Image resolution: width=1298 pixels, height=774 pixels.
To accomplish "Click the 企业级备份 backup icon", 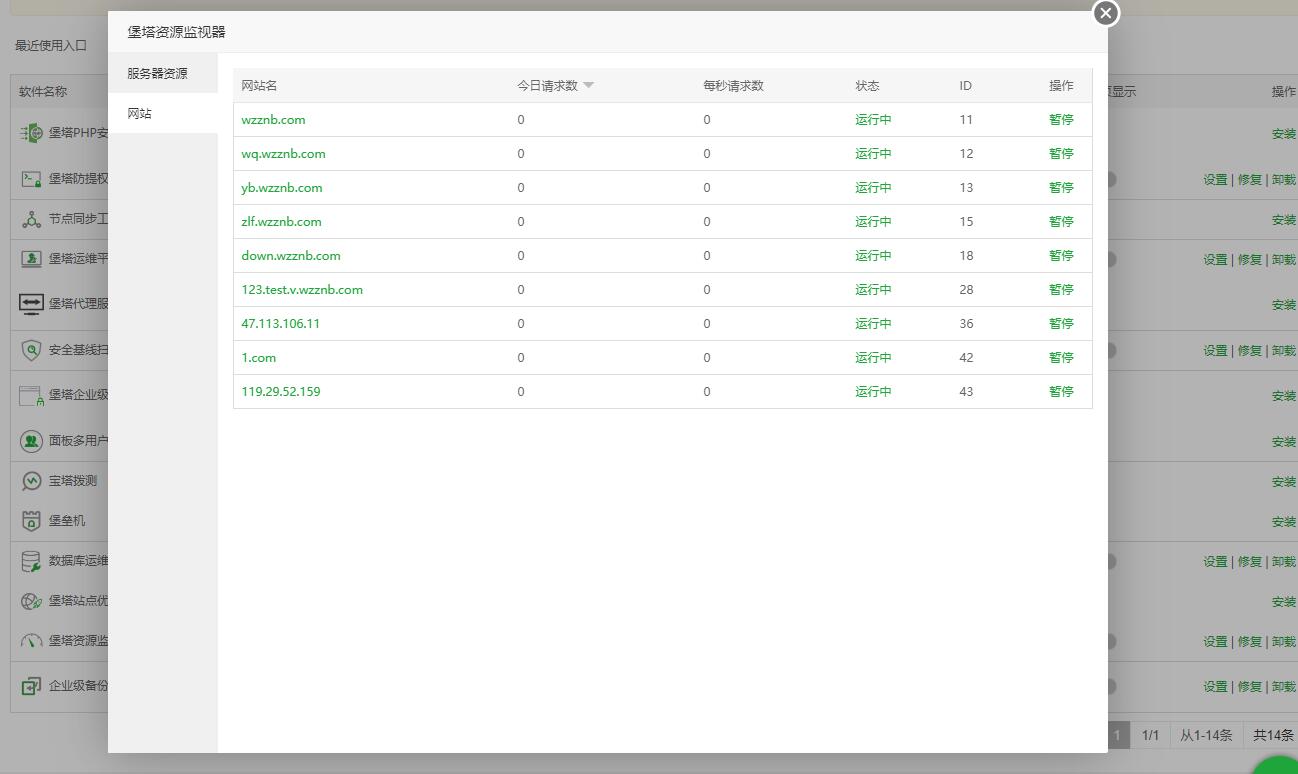I will (32, 687).
